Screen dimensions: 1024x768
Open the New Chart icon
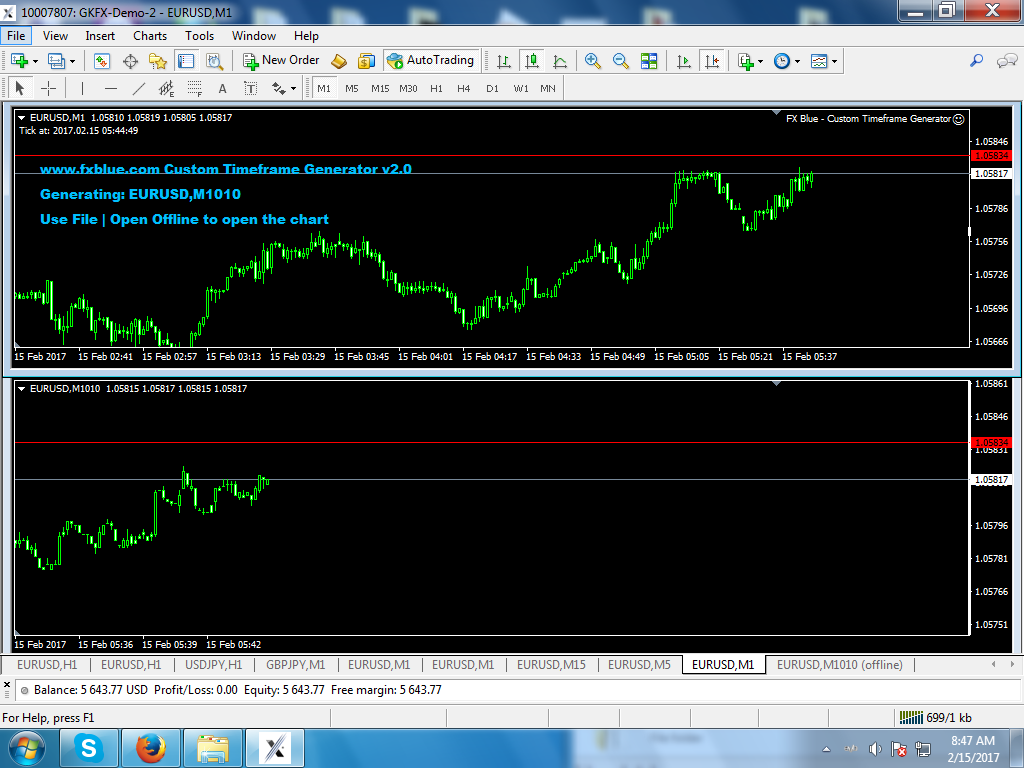tap(19, 61)
